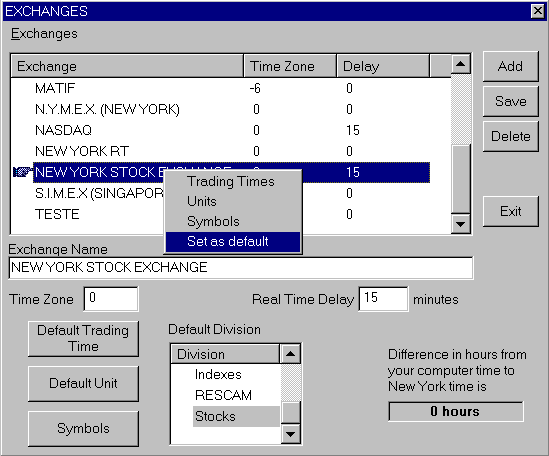Select NEW YORK STOCK EXCHANGE row

tap(231, 172)
